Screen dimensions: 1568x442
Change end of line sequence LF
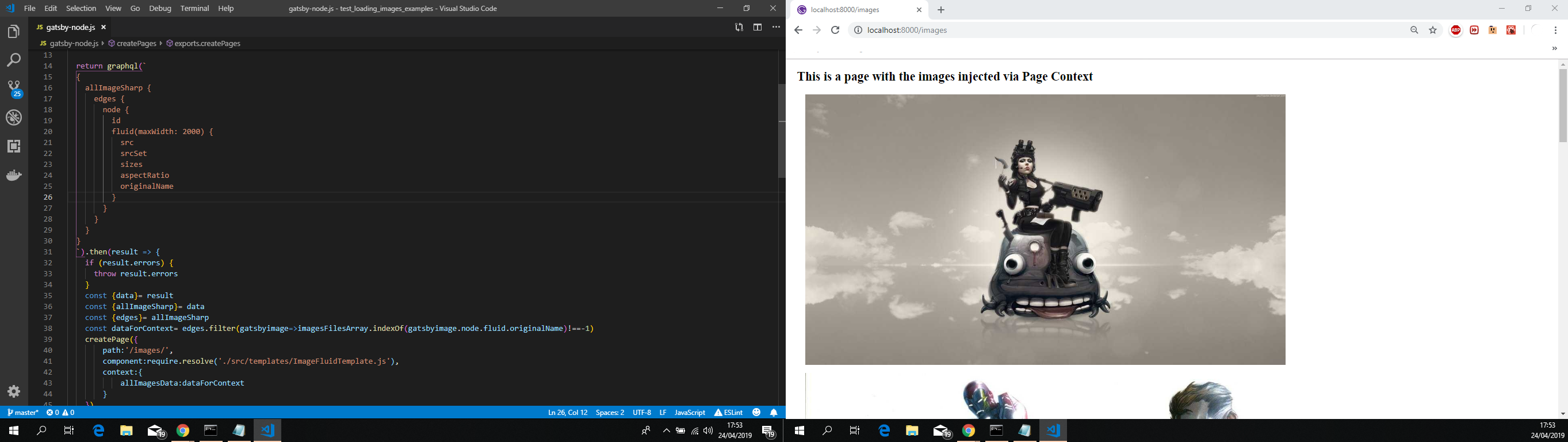point(663,412)
